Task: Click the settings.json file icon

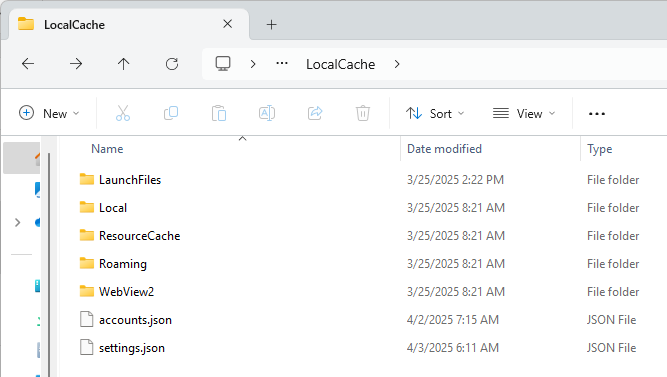Action: [x=87, y=347]
